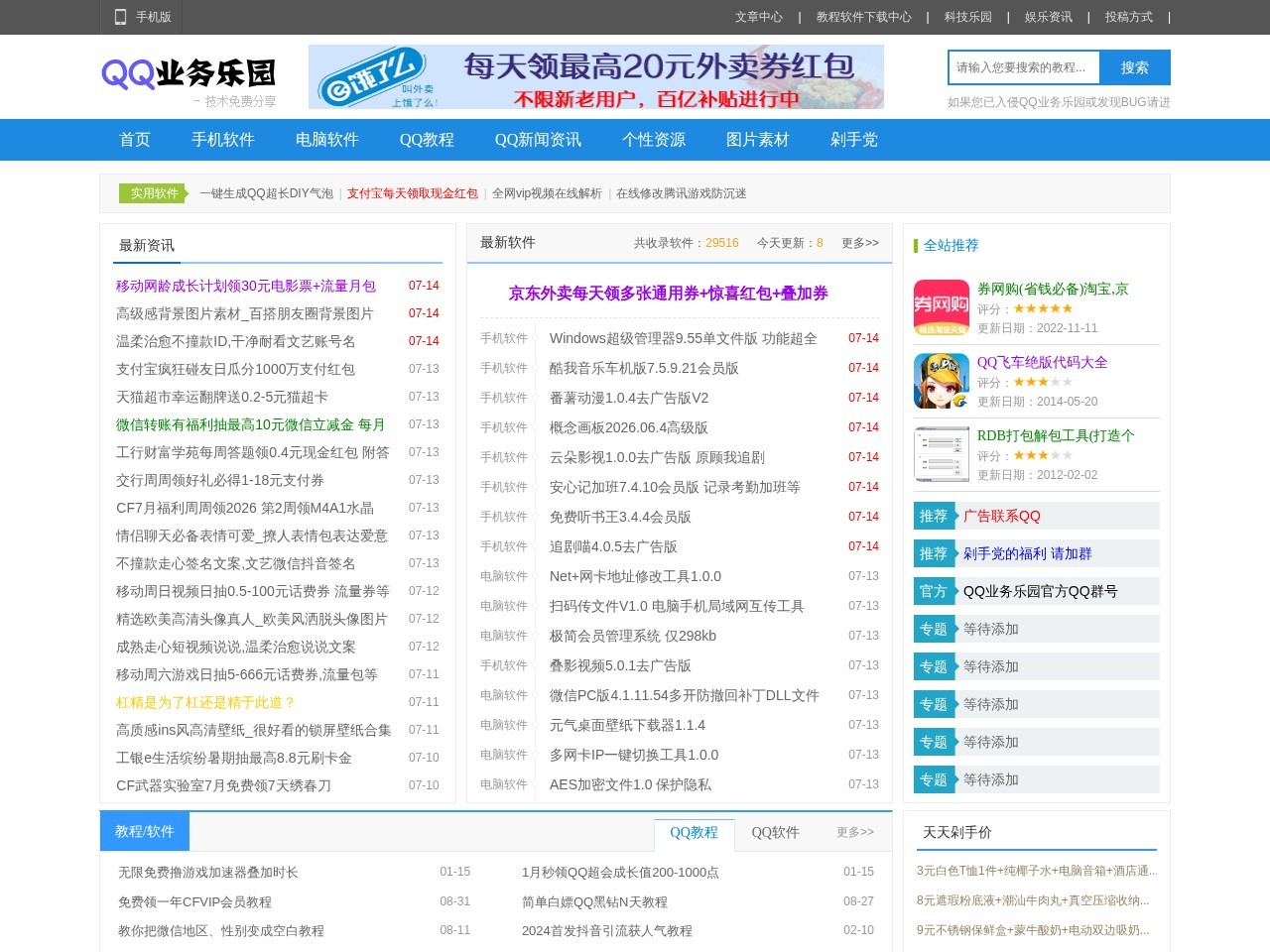The height and width of the screenshot is (952, 1270).
Task: Open 电脑软件 navigation item
Action: 327,140
